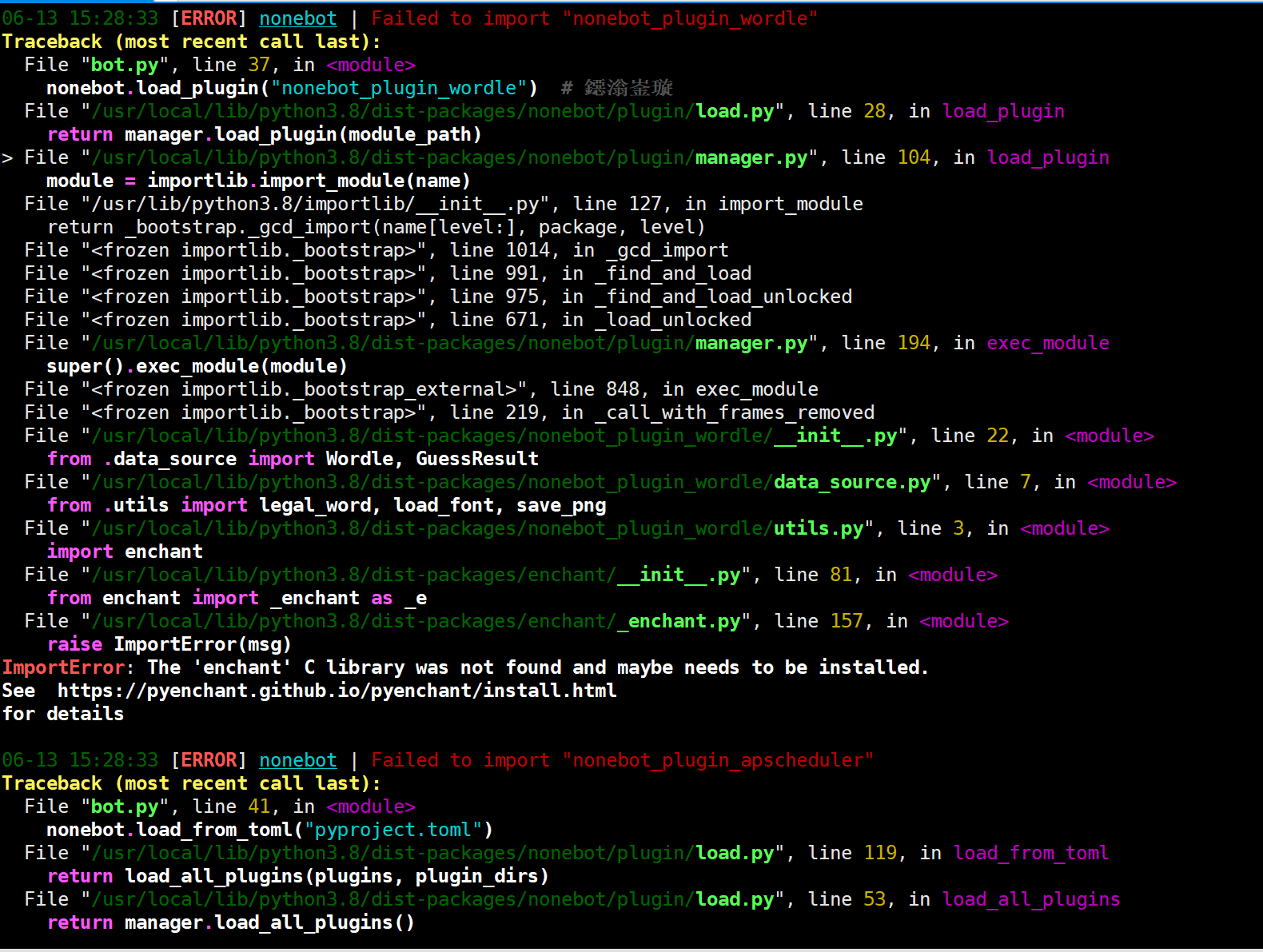Viewport: 1263px width, 952px height.
Task: Select the 'ImportError:' text
Action: pyautogui.click(x=69, y=667)
